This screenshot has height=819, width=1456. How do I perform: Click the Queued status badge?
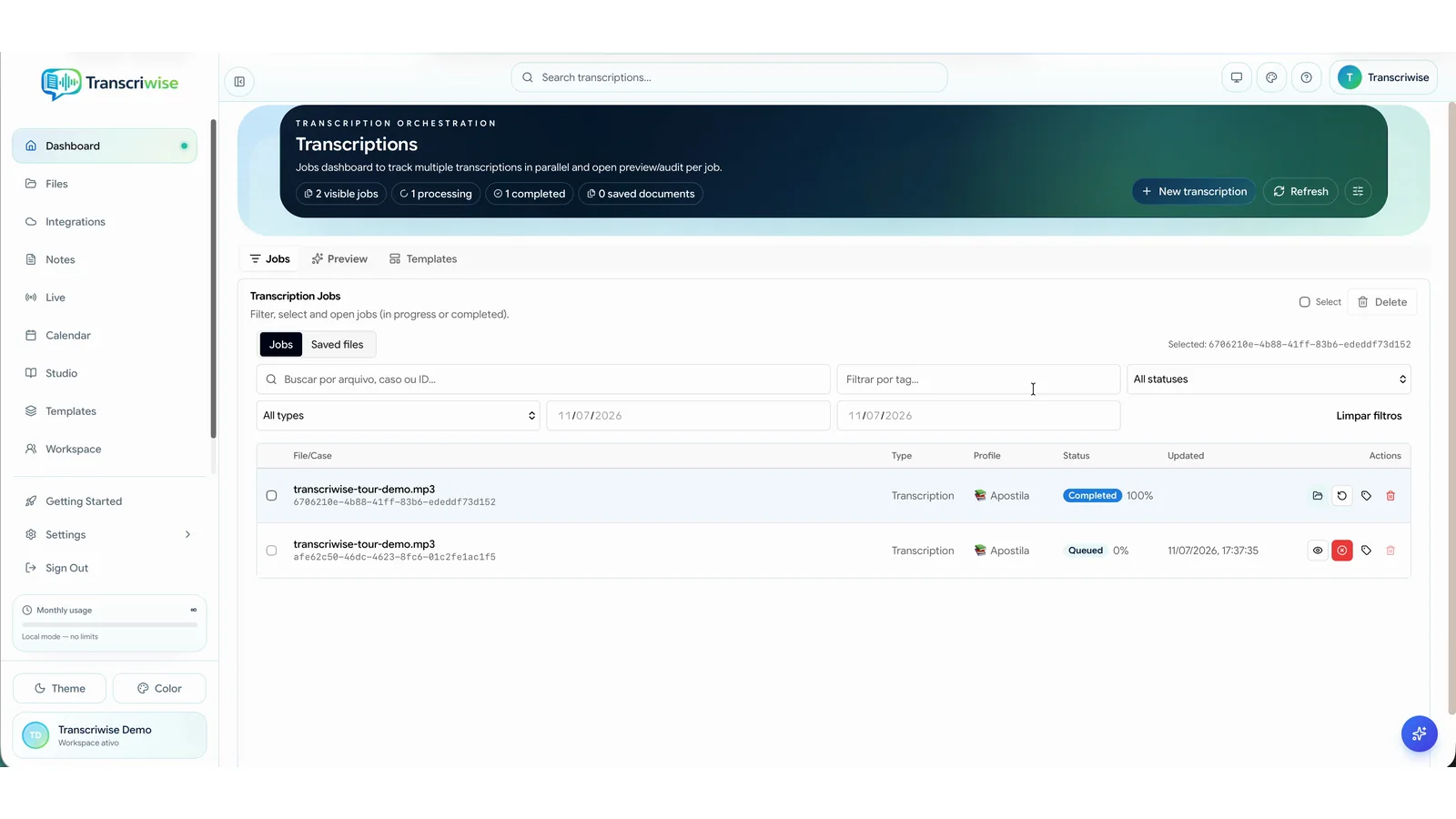tap(1086, 551)
